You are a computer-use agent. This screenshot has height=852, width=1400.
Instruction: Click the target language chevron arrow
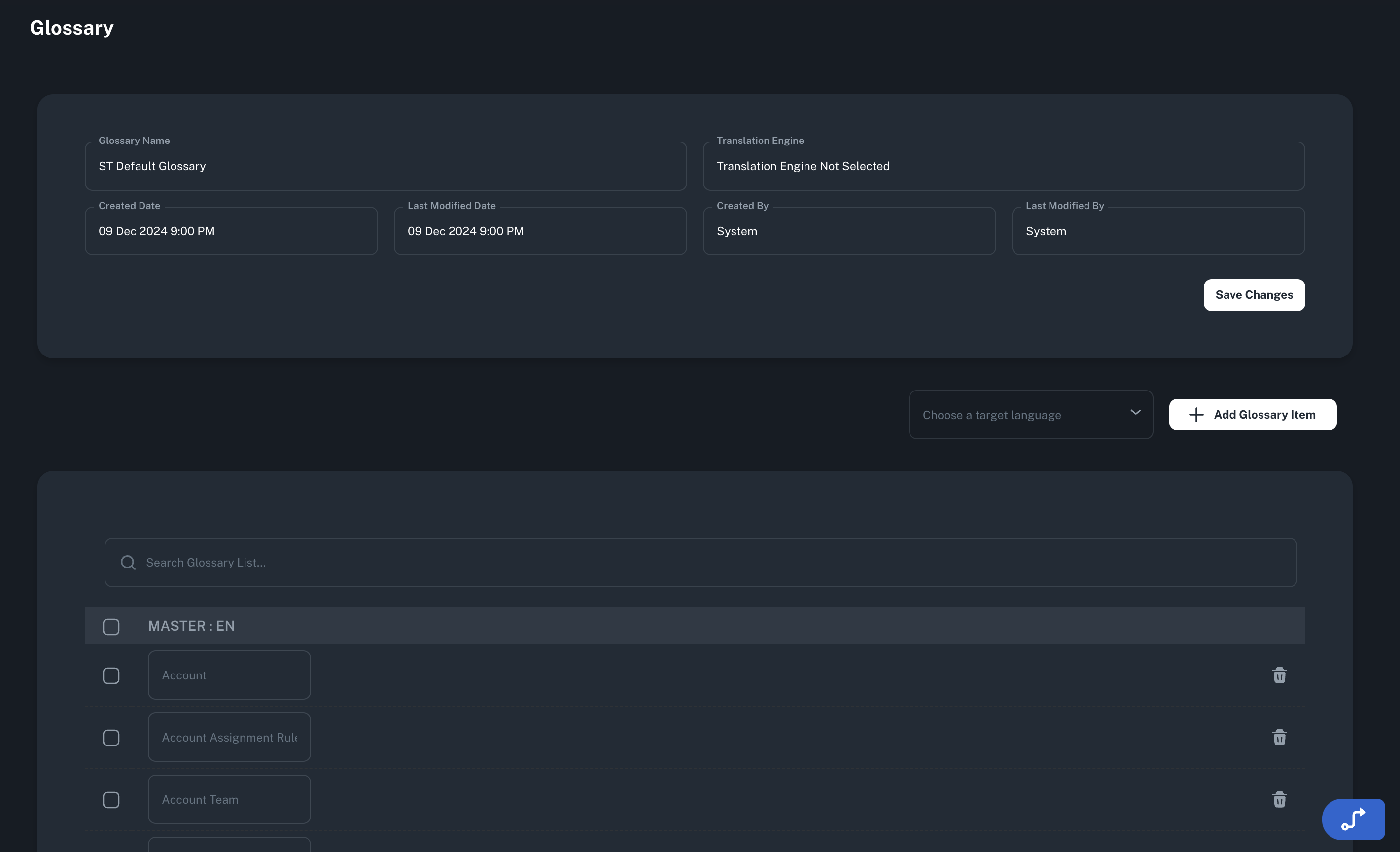(x=1135, y=412)
